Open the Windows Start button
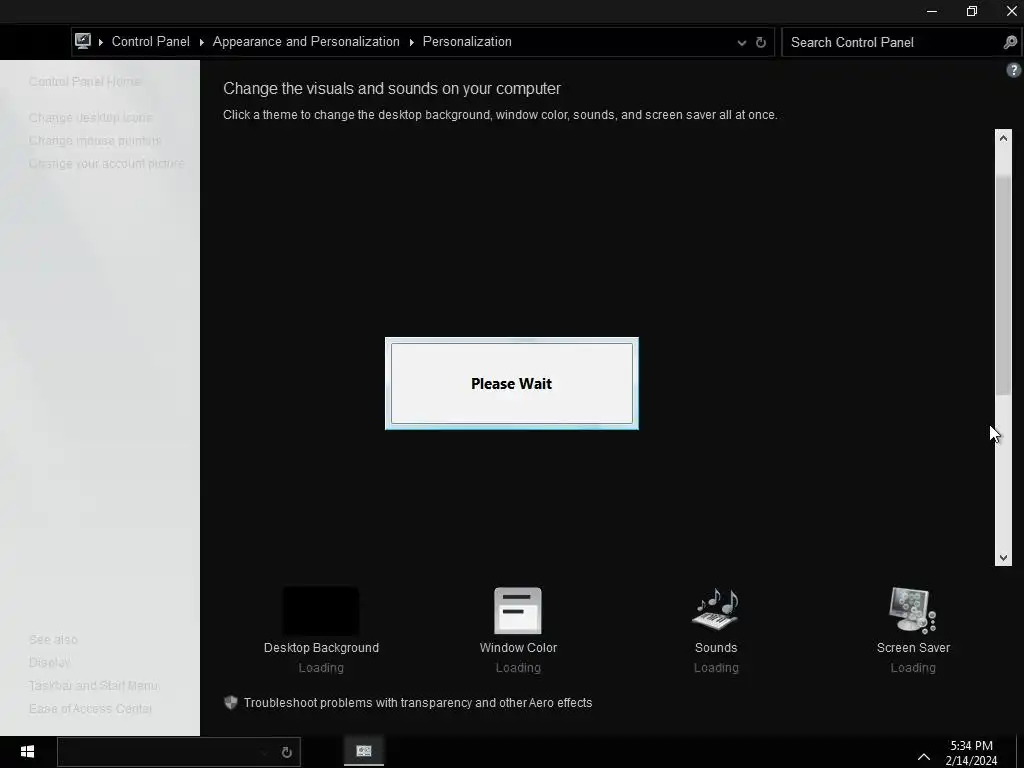This screenshot has height=768, width=1024. tap(27, 752)
